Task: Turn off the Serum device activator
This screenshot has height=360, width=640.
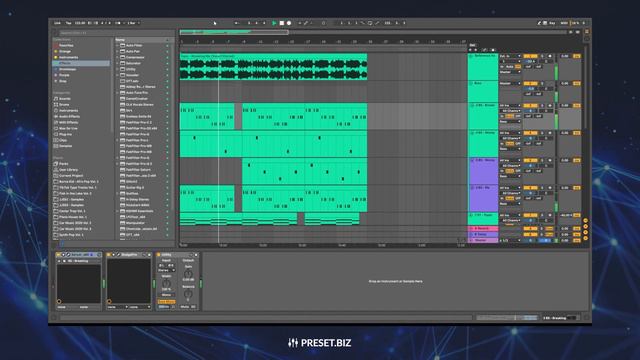Action: 58,255
